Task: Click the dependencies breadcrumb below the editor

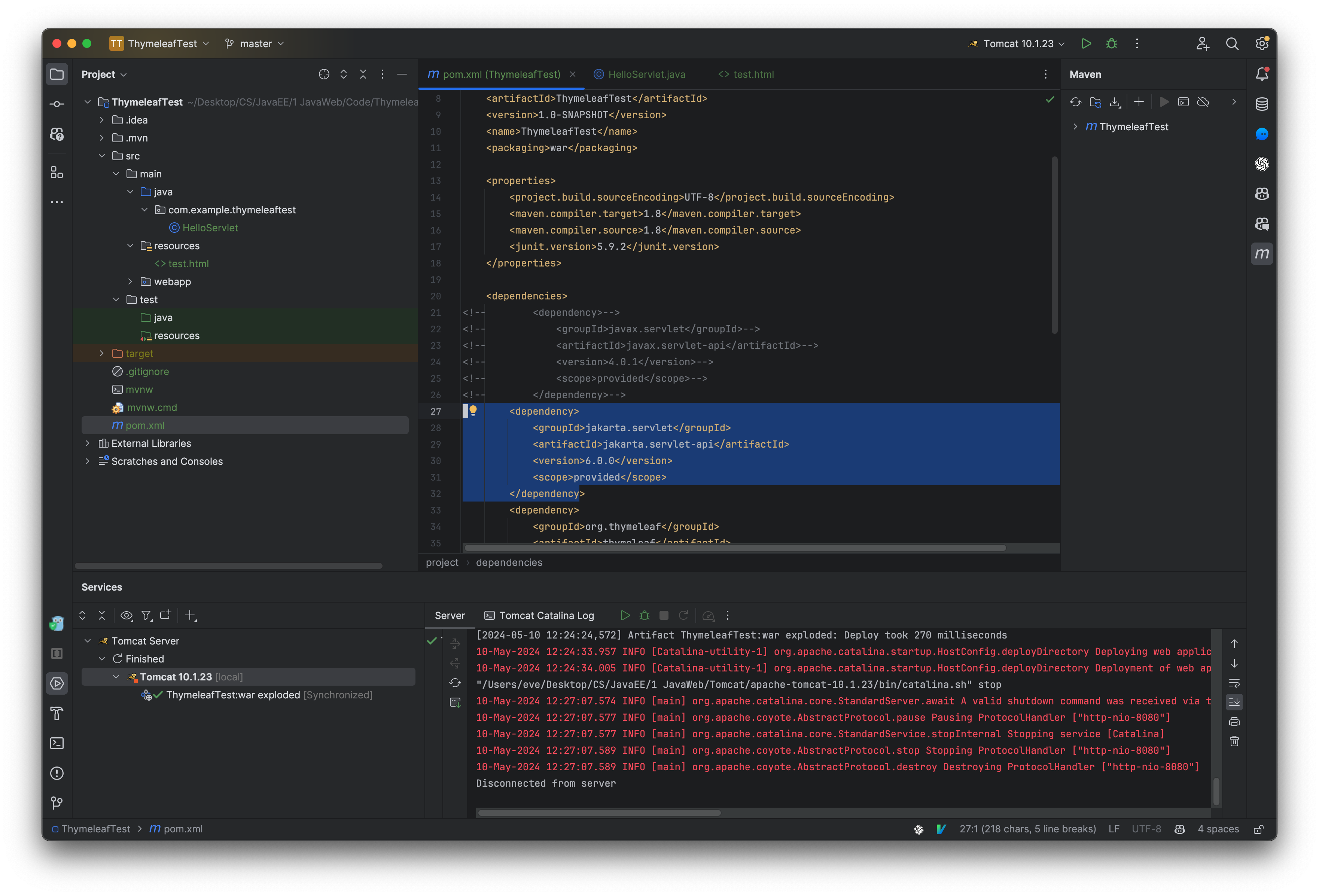Action: tap(509, 563)
